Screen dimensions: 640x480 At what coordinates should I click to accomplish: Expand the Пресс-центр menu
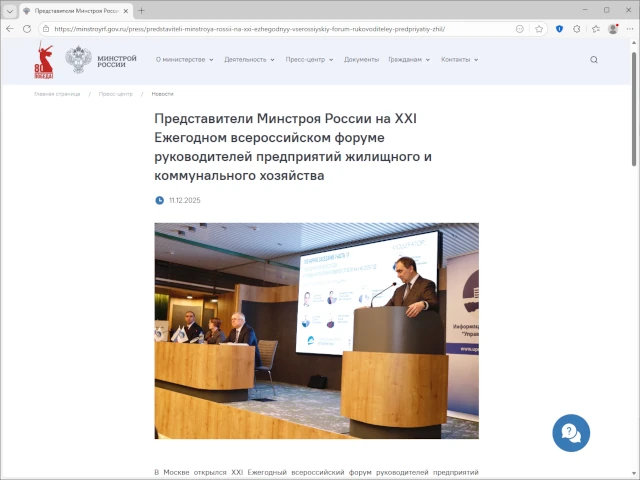click(x=309, y=60)
